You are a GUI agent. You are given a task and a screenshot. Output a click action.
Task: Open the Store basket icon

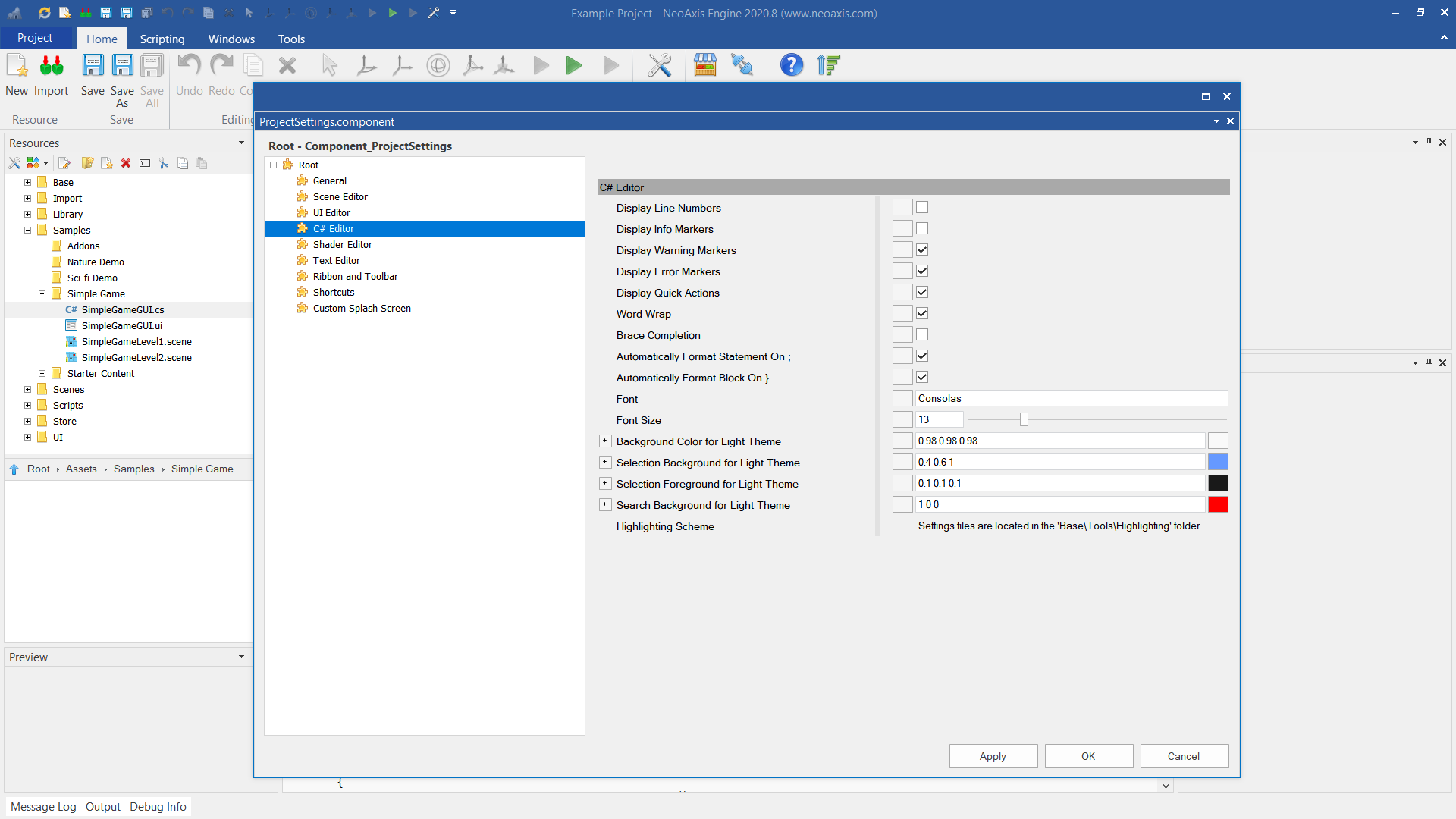pyautogui.click(x=704, y=66)
